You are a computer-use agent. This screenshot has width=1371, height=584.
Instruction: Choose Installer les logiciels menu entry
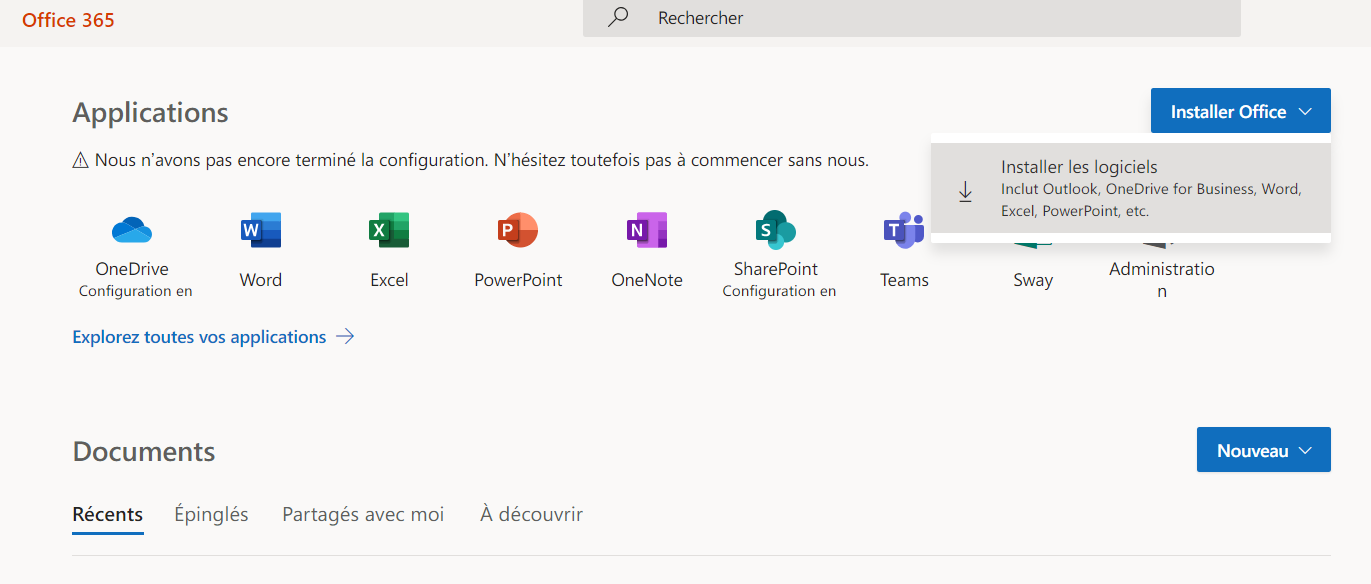point(1130,188)
